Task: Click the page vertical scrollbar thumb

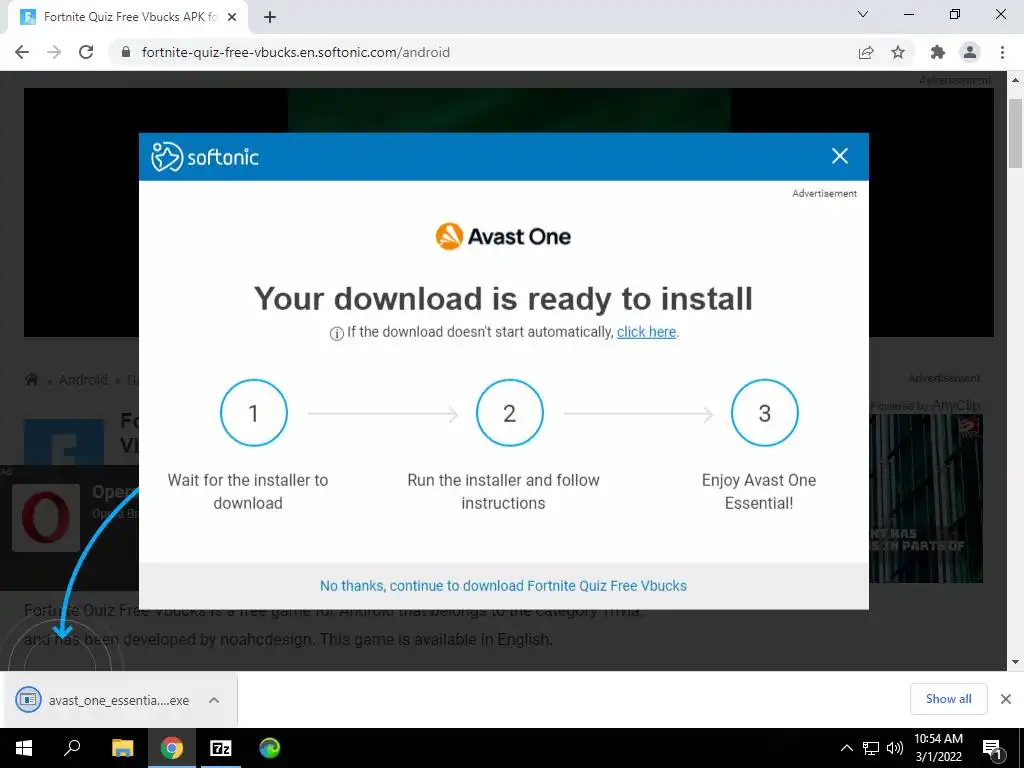Action: (1015, 133)
